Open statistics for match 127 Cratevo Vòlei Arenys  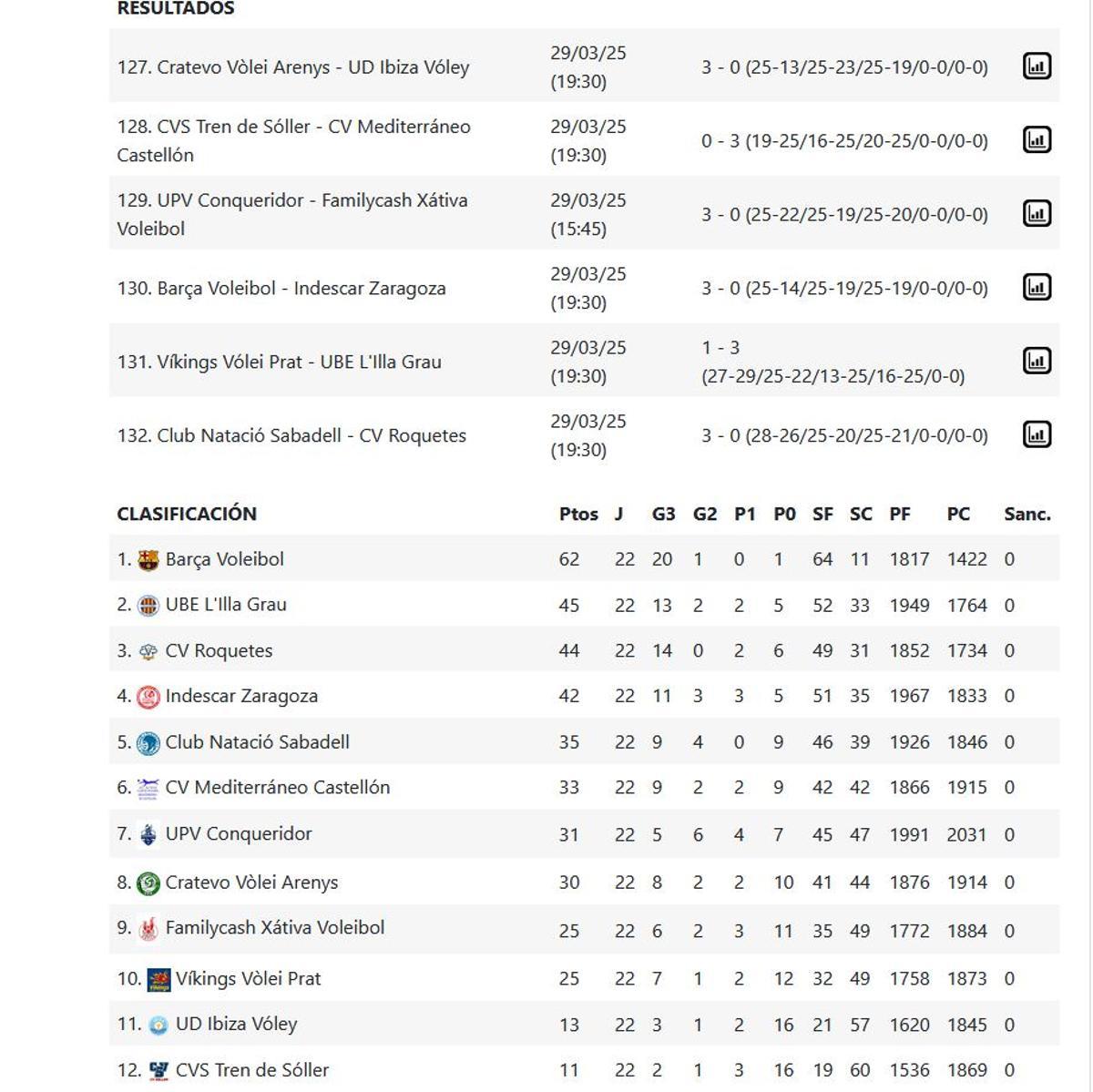(1037, 66)
